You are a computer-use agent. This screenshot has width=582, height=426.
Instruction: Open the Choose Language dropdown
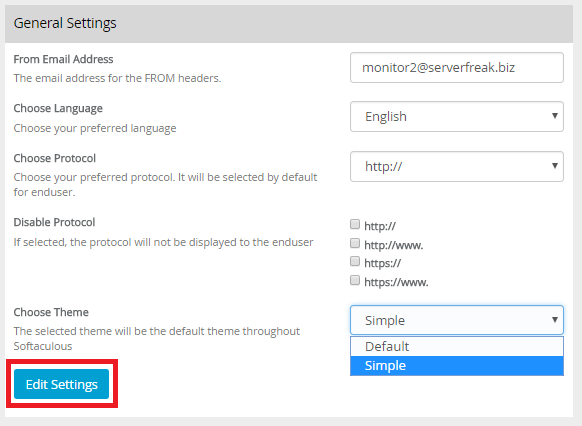(457, 117)
